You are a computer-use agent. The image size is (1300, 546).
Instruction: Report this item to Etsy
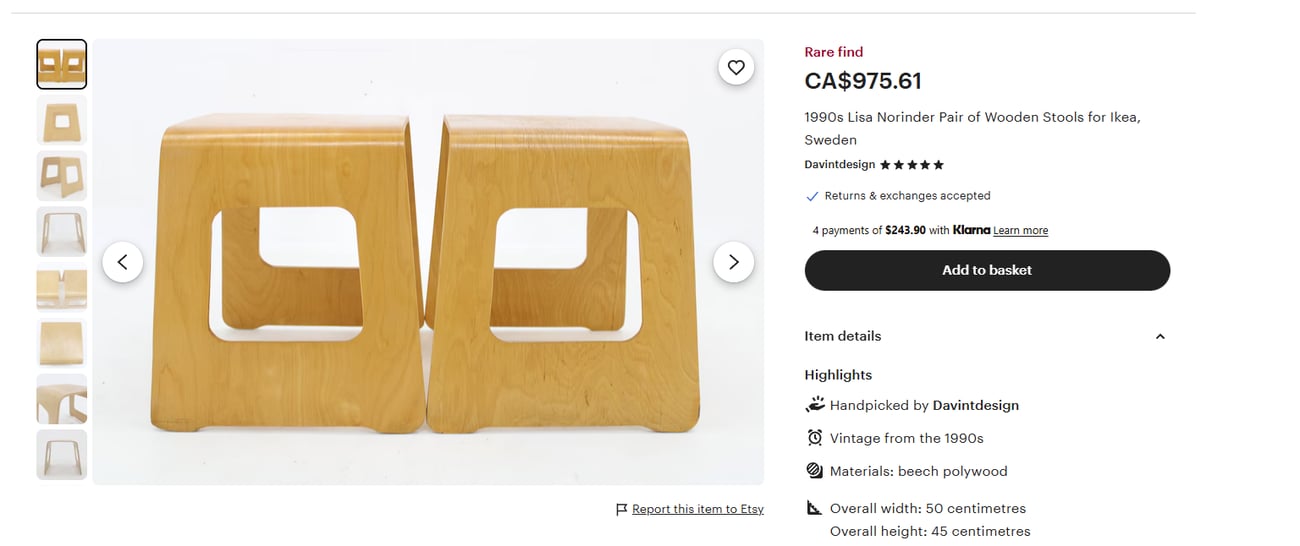point(697,509)
